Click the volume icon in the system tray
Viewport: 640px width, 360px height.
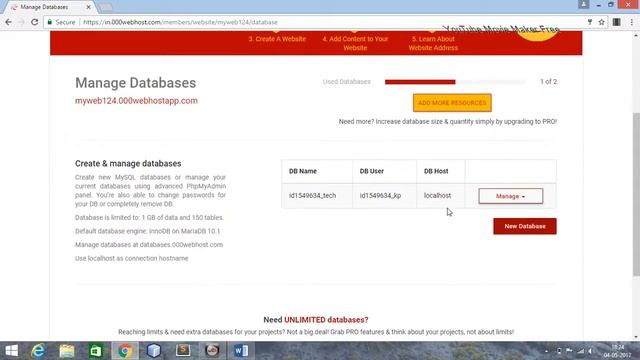pyautogui.click(x=590, y=351)
